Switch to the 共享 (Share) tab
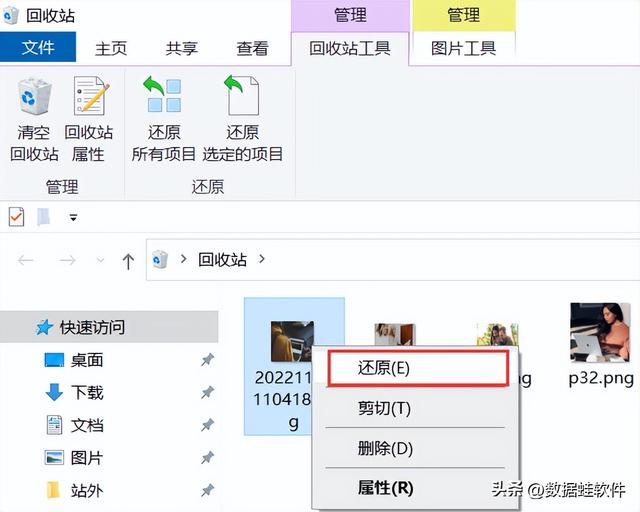The height and width of the screenshot is (512, 640). 182,48
